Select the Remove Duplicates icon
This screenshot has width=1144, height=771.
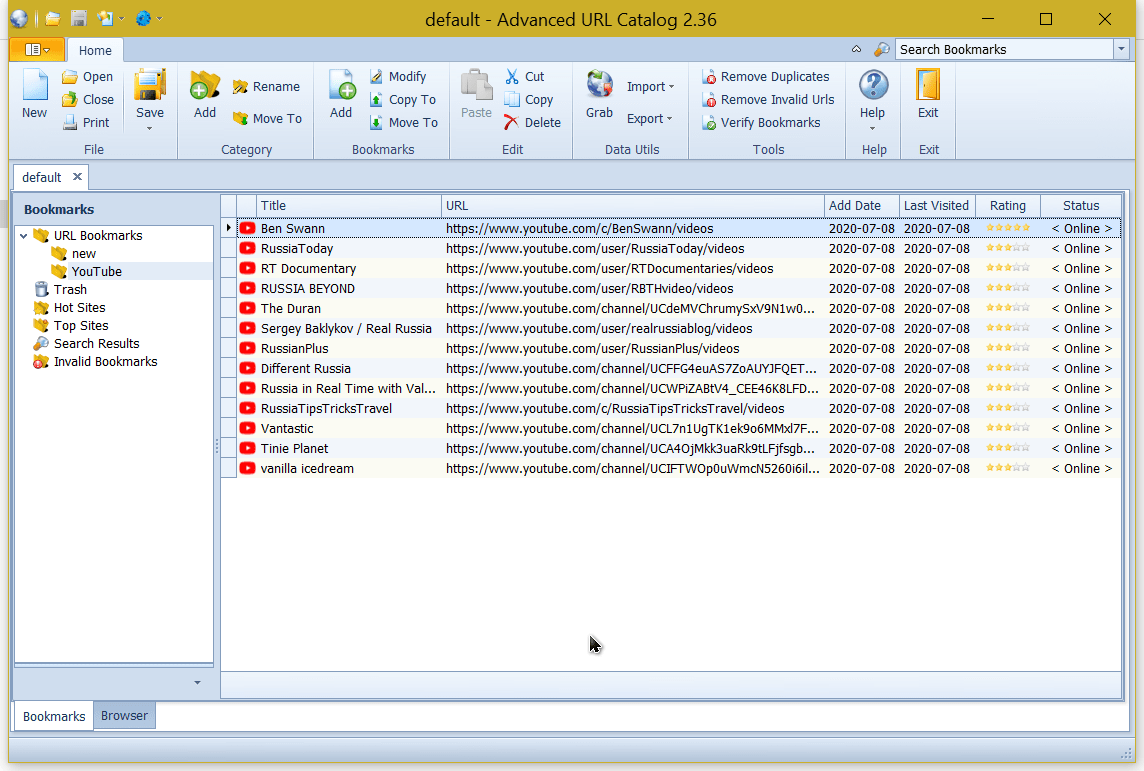point(711,76)
